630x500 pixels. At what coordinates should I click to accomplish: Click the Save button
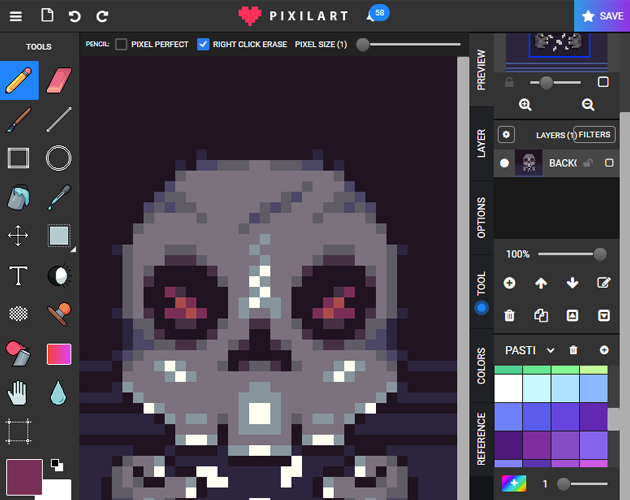point(602,16)
